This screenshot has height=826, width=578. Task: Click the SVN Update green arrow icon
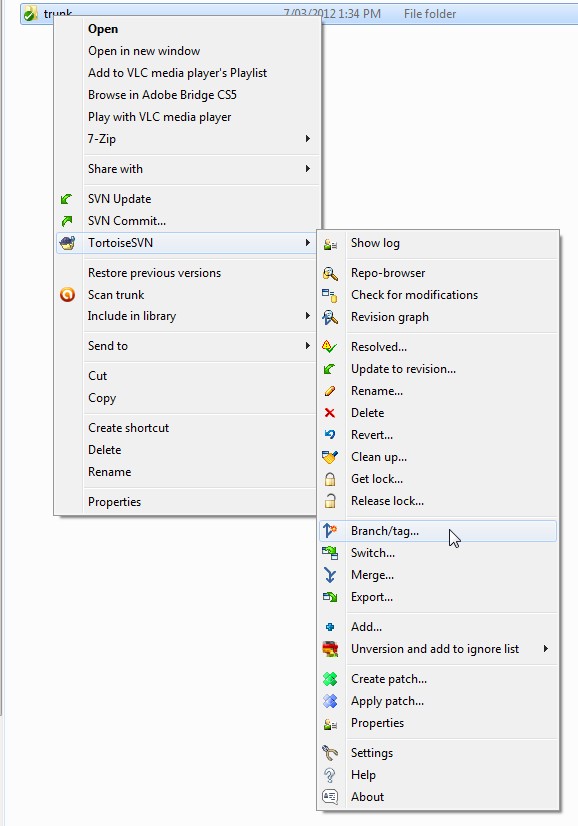click(x=66, y=199)
